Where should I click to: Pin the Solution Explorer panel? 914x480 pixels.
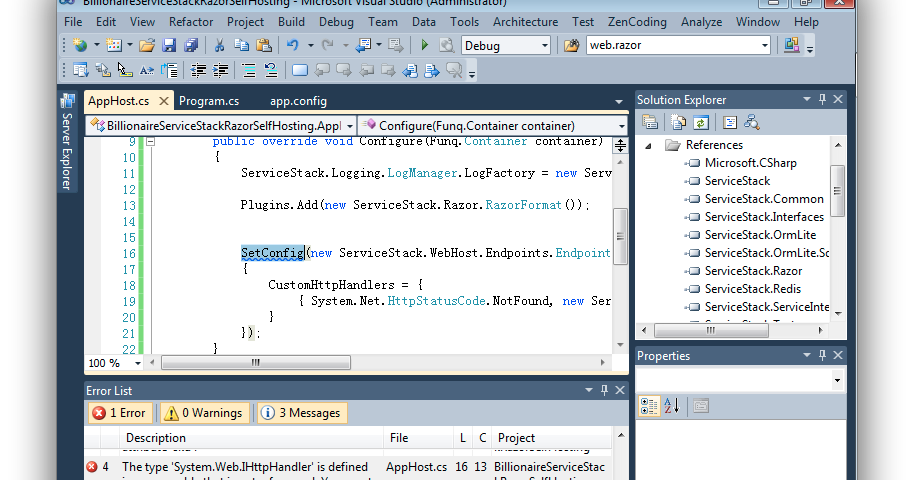(x=822, y=99)
